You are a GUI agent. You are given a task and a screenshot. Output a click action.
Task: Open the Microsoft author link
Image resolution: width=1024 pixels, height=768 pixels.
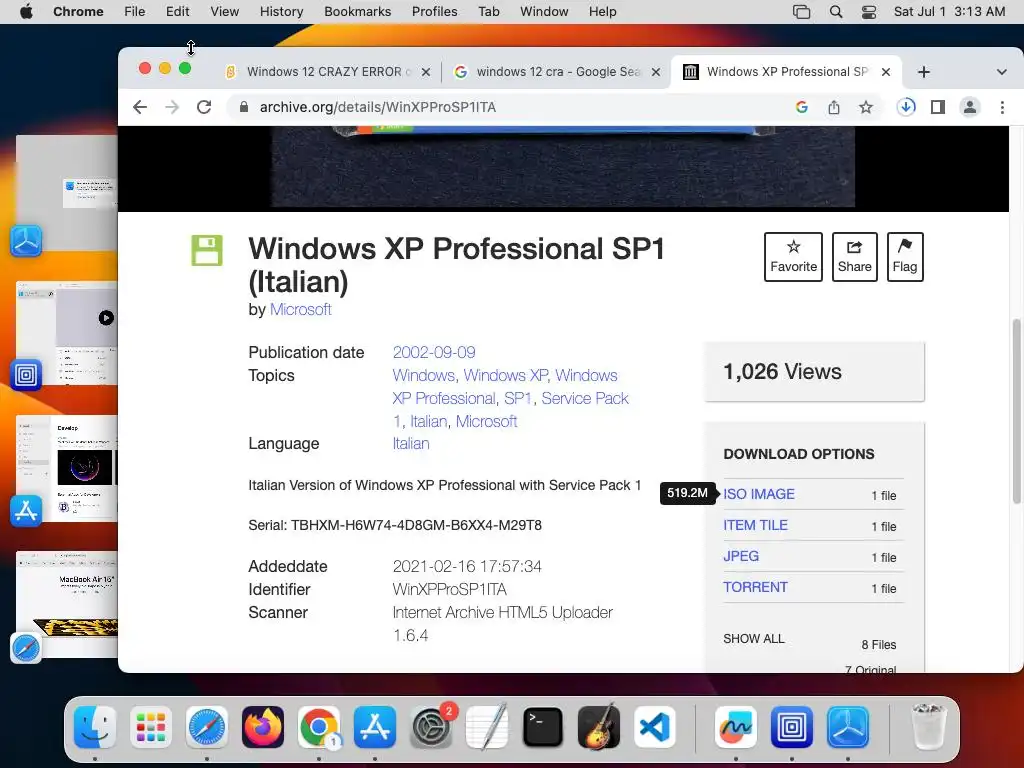pyautogui.click(x=300, y=310)
